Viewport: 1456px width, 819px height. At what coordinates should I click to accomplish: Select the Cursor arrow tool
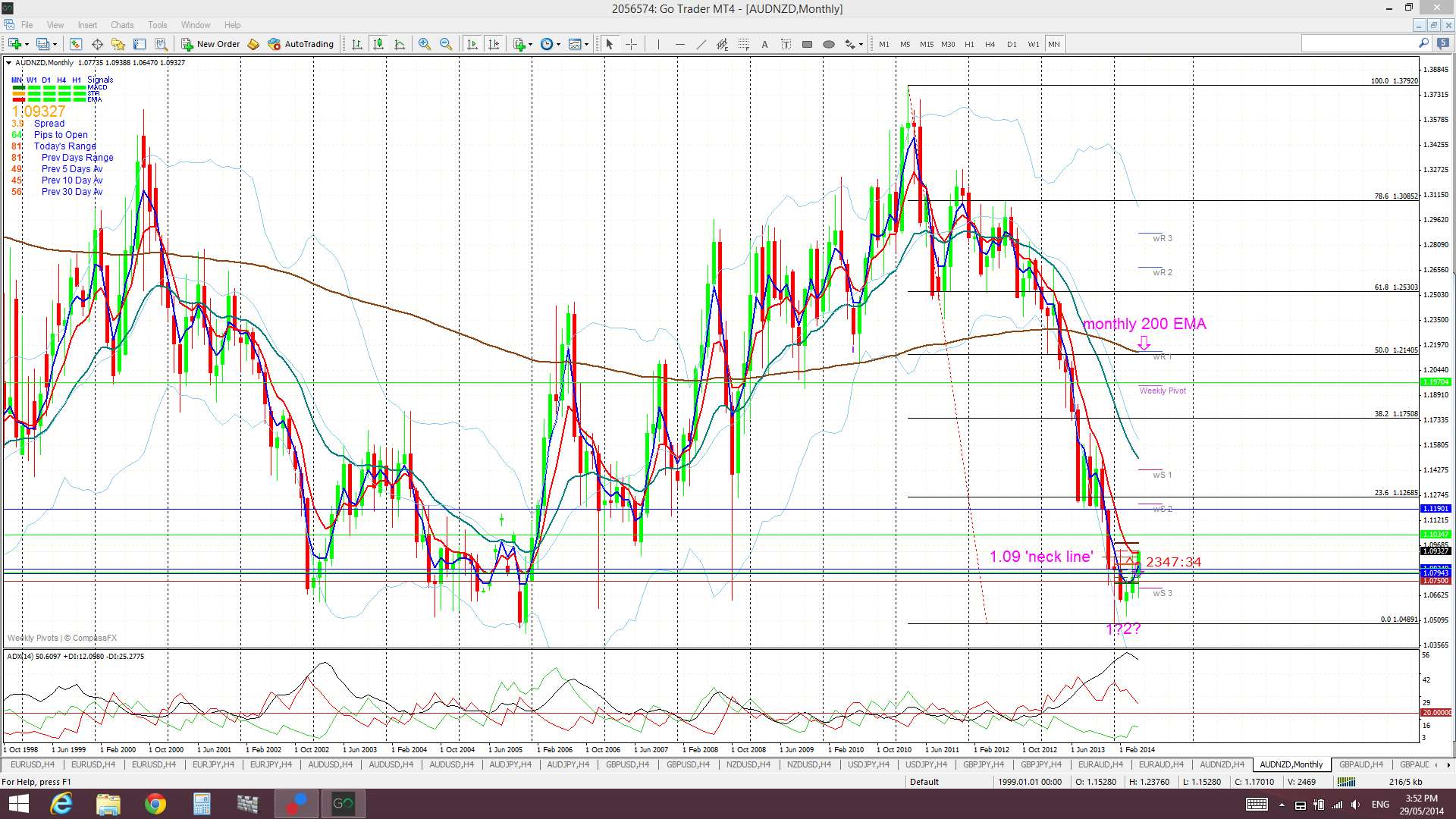pos(609,44)
